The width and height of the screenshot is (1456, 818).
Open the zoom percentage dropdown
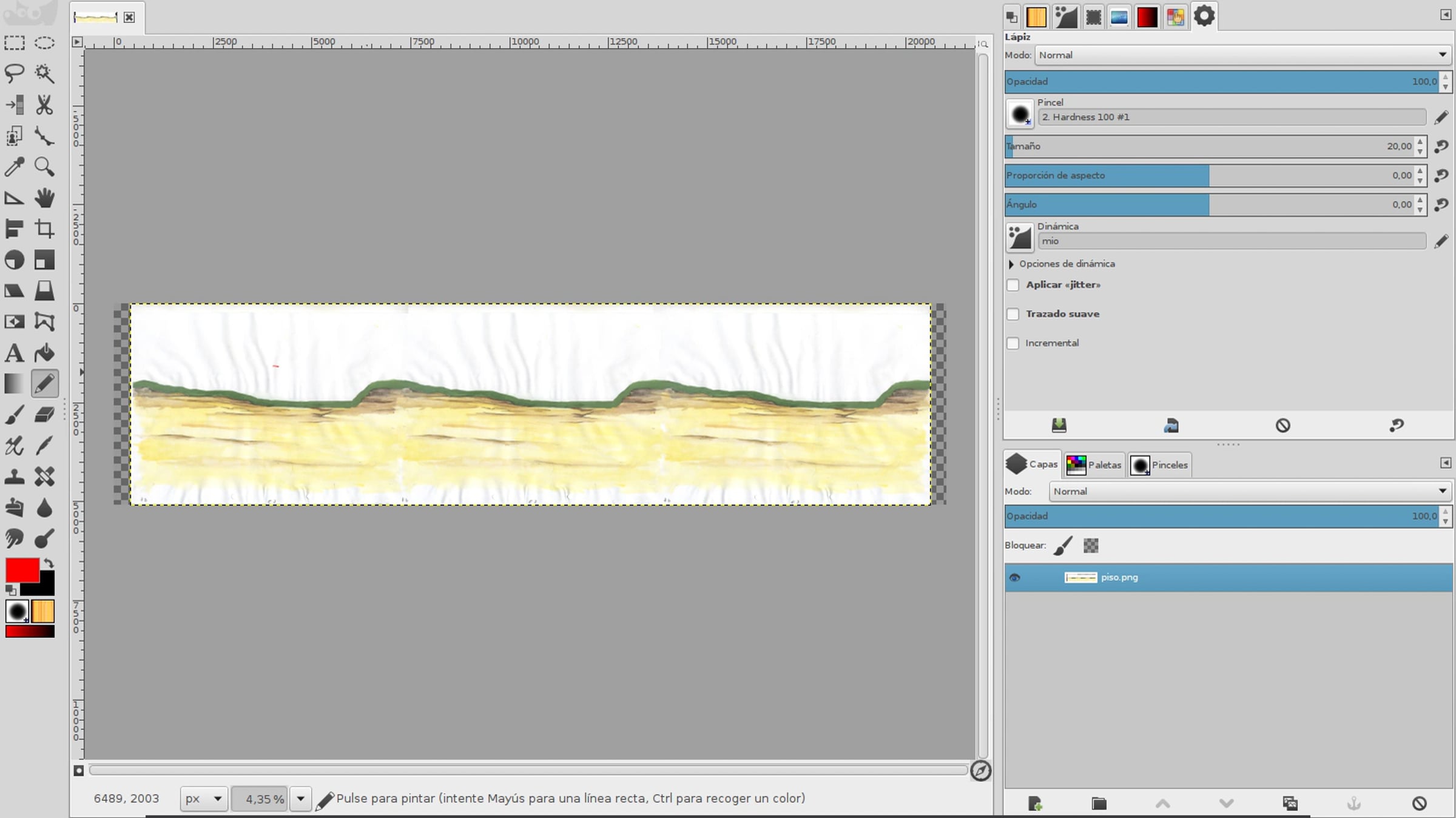coord(300,799)
